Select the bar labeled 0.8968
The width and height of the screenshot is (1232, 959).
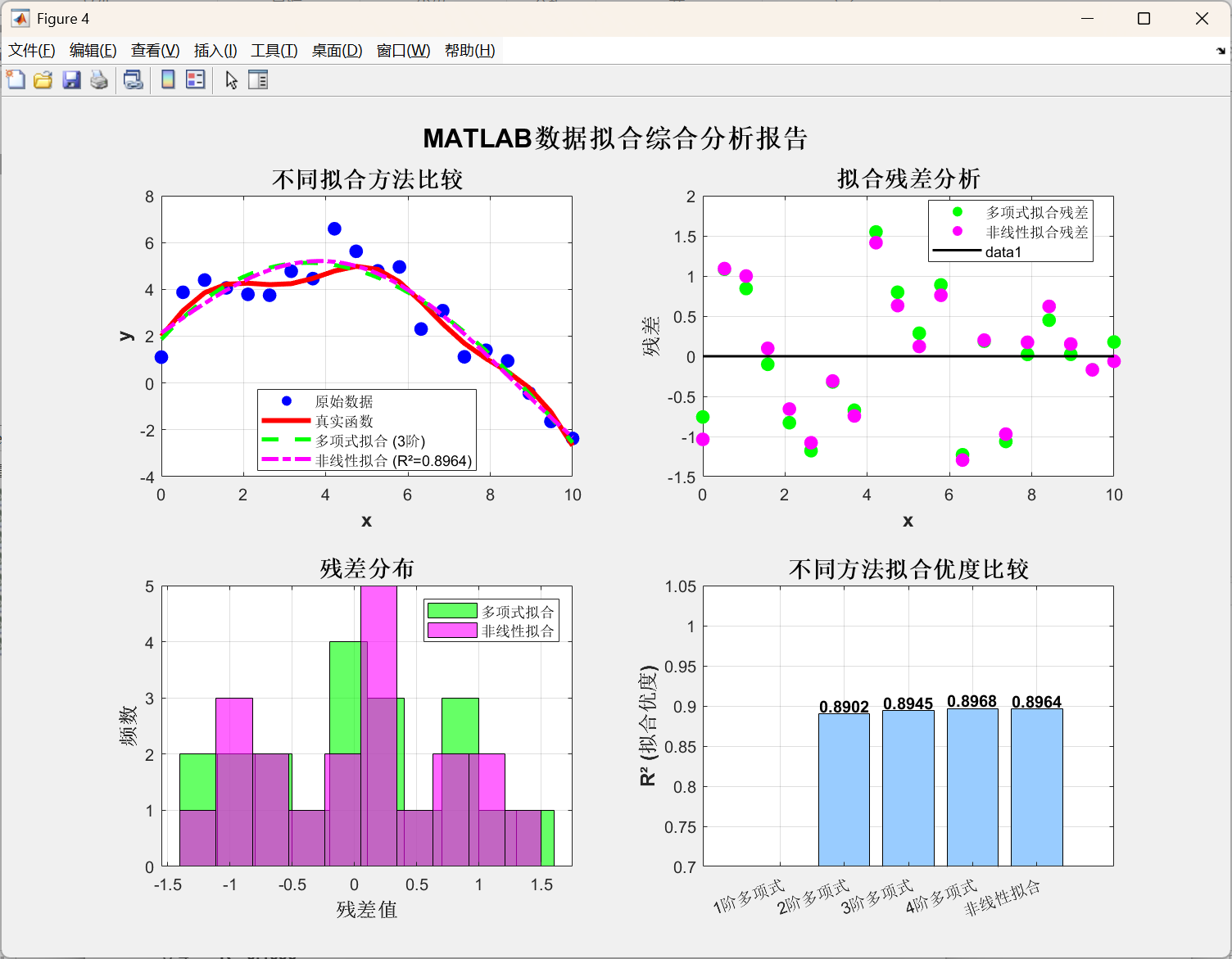click(972, 787)
